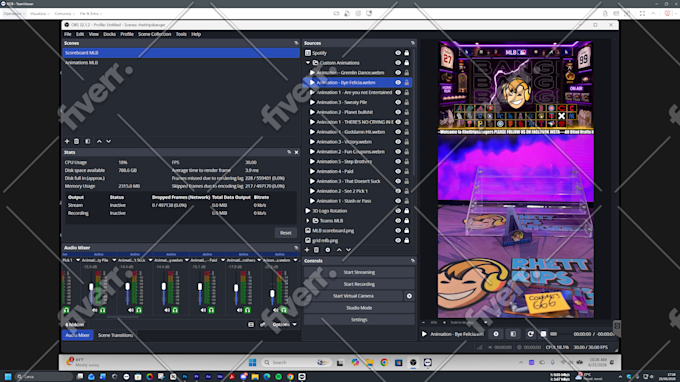Move source down in the Sources toolbar
This screenshot has height=382, width=680.
tap(348, 250)
